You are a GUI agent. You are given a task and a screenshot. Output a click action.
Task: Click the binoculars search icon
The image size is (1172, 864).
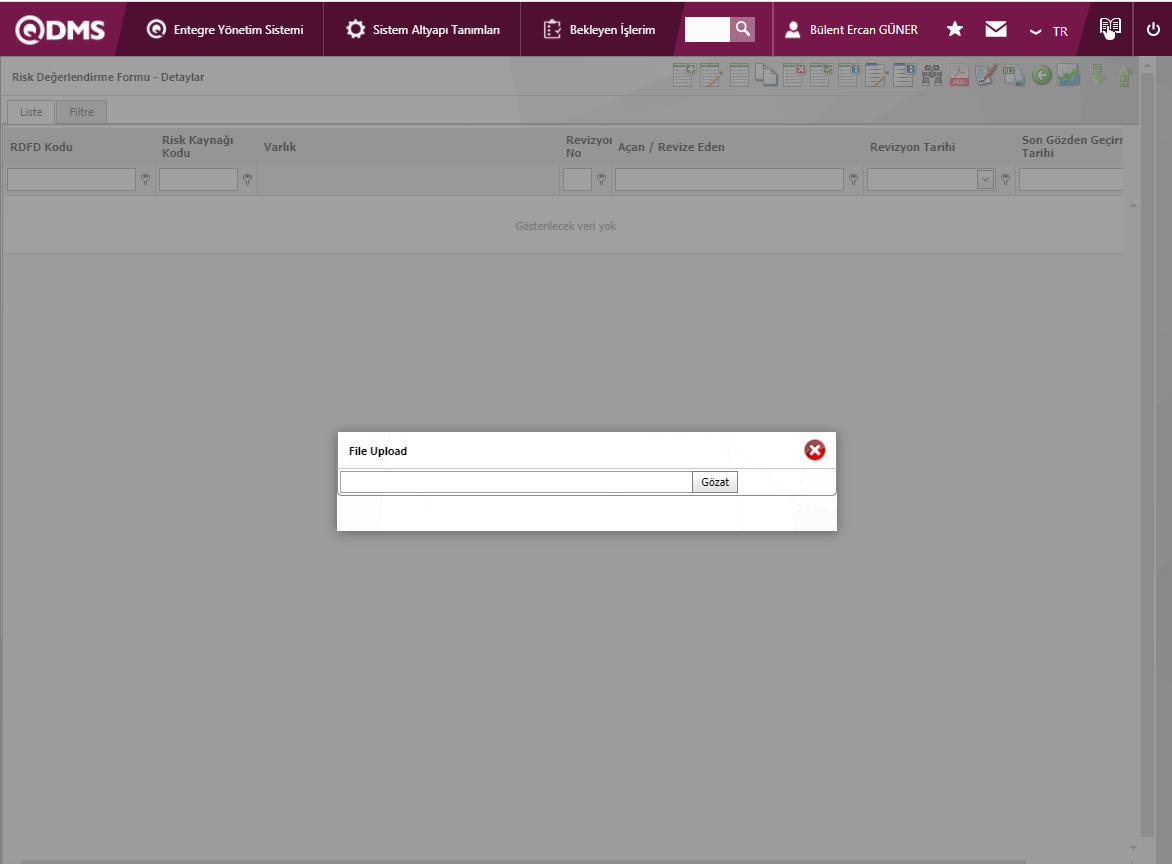pyautogui.click(x=932, y=76)
